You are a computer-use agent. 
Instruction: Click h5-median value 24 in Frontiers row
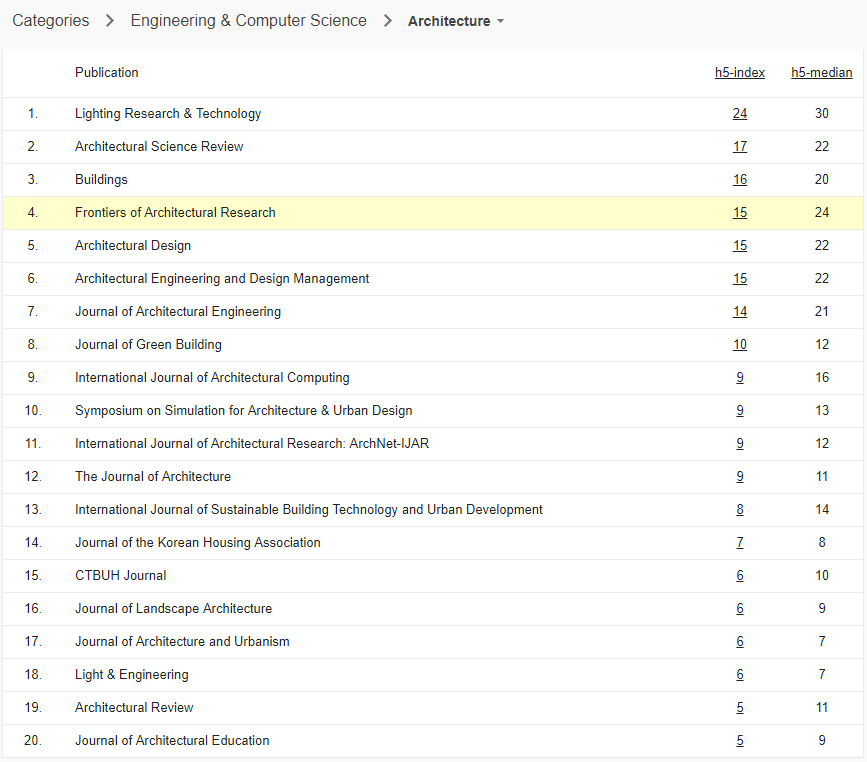(x=822, y=212)
